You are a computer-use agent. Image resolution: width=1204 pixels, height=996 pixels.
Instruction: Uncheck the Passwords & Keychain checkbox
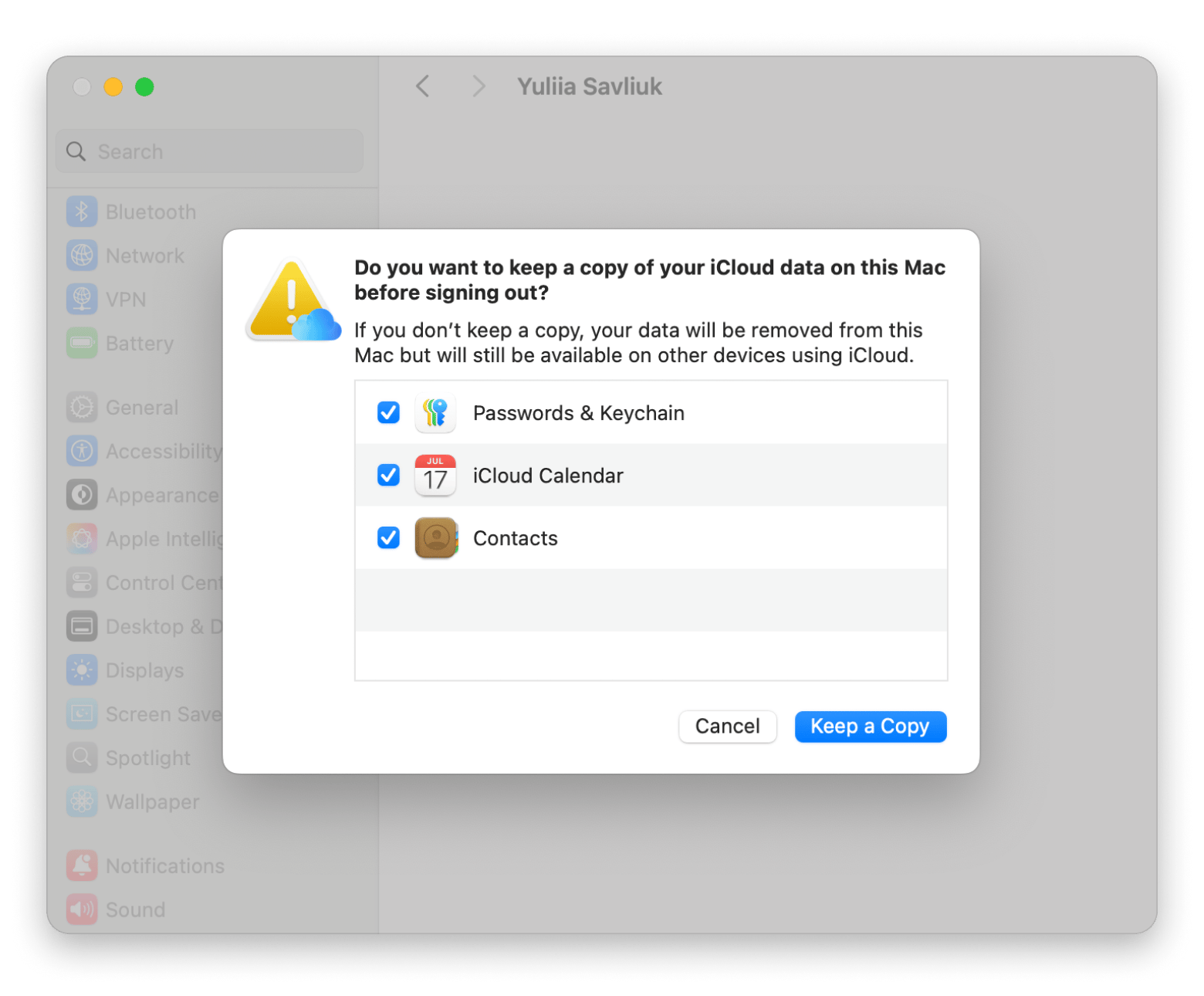[388, 413]
